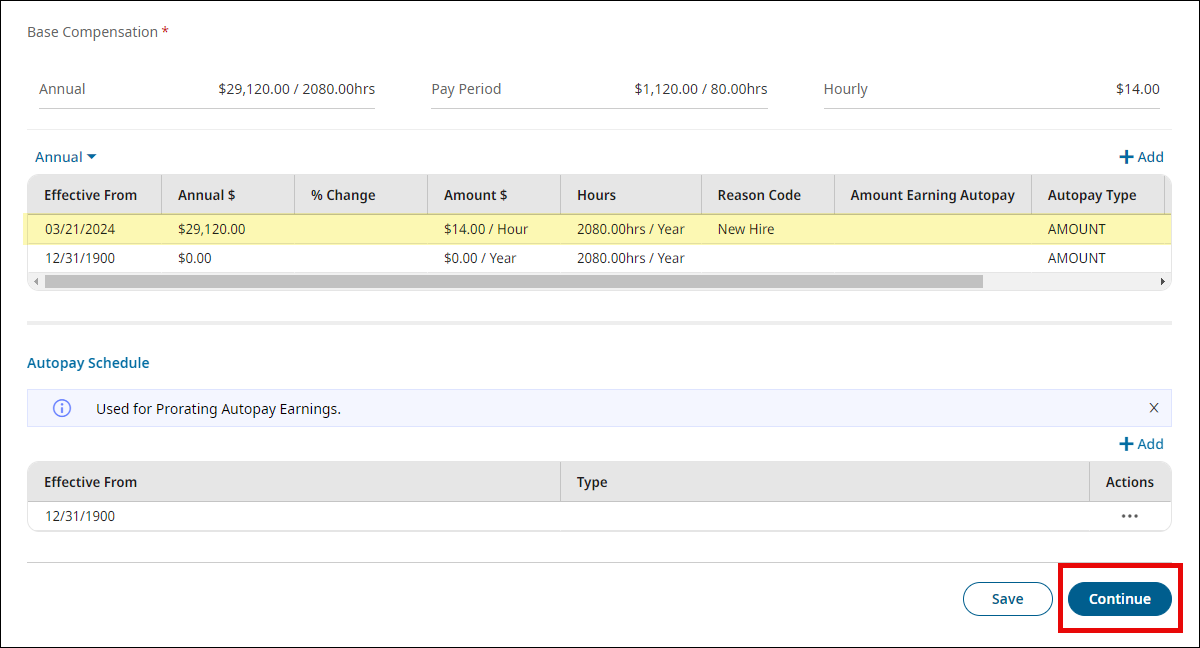
Task: Dismiss the Prorating Autopay Earnings info banner
Action: coord(1154,408)
